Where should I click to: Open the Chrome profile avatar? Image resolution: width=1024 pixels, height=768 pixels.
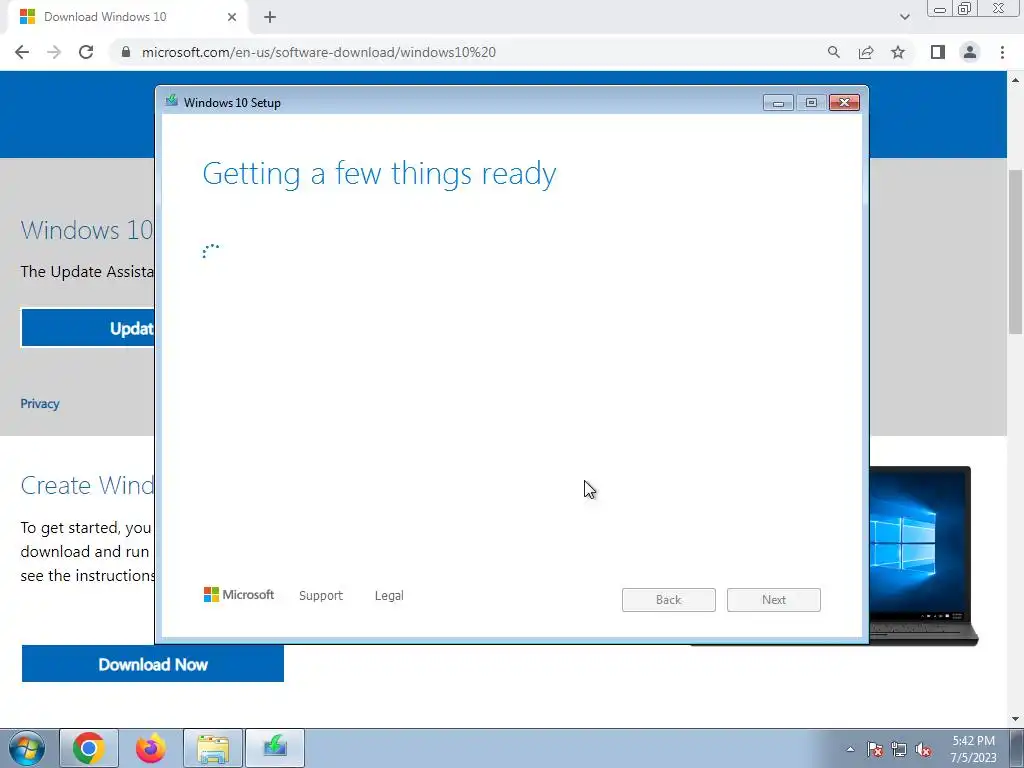[x=970, y=52]
